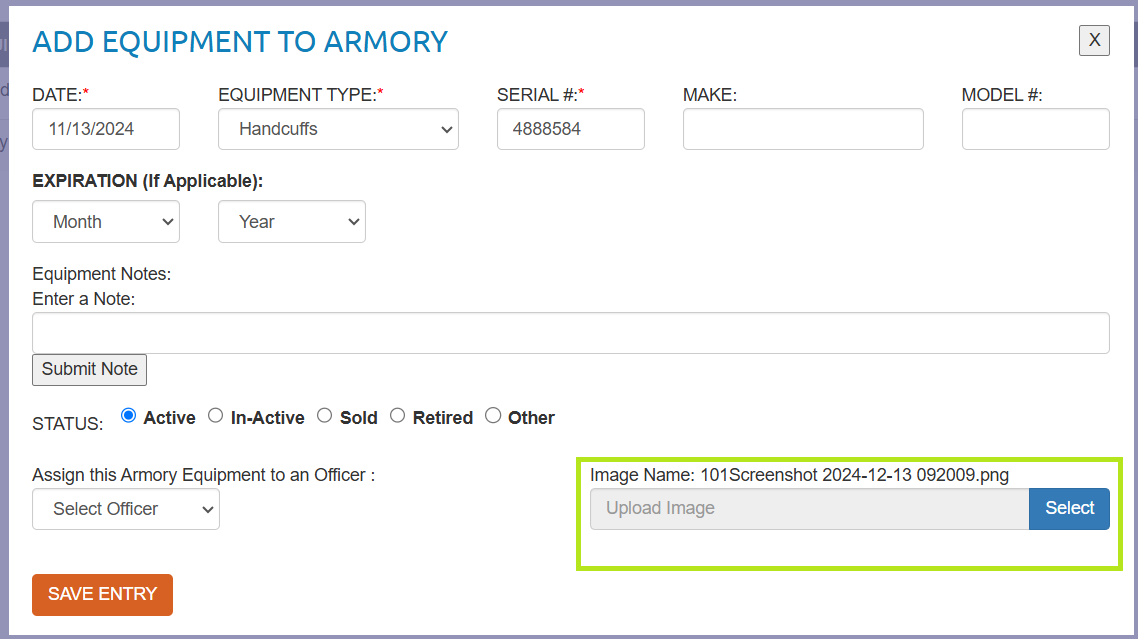This screenshot has width=1138, height=639.
Task: Select the Active status radio button
Action: 128,416
